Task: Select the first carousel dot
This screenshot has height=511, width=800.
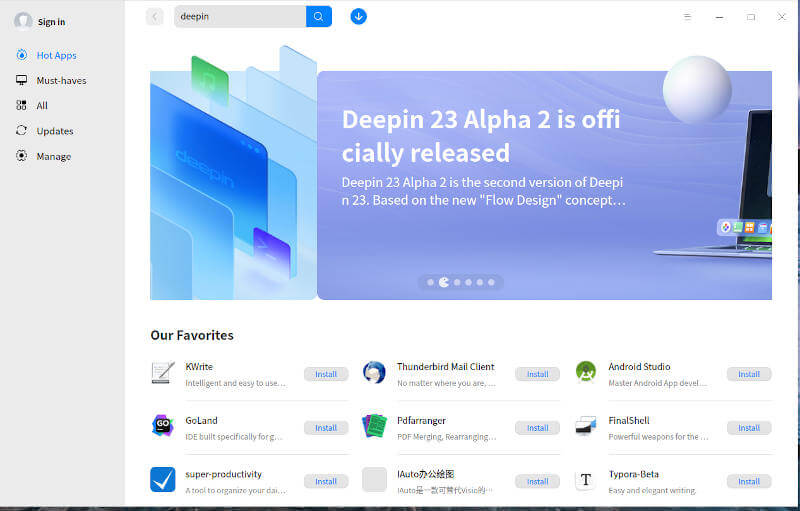Action: [x=430, y=282]
